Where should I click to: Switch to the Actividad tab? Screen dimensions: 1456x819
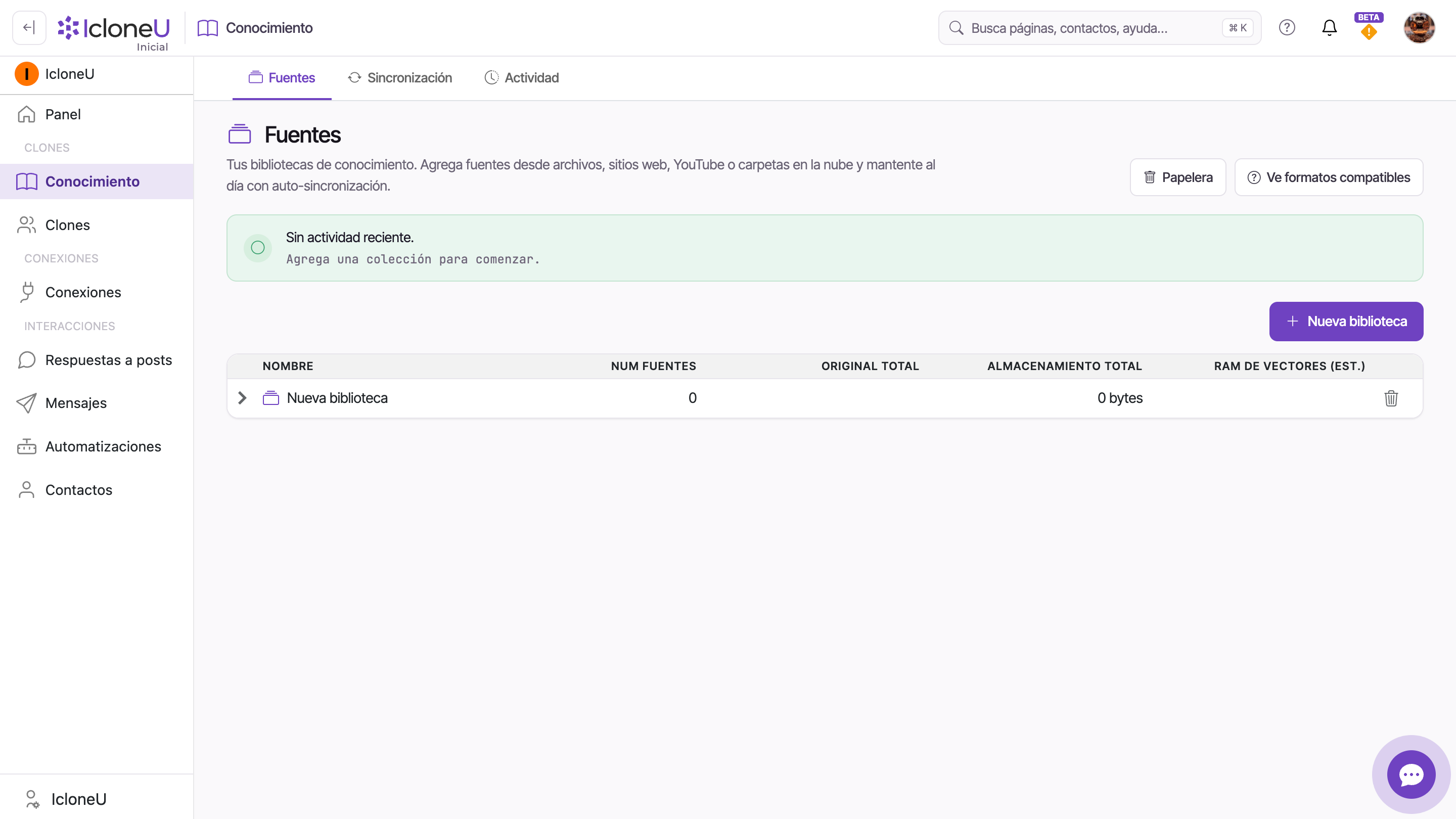coord(521,78)
